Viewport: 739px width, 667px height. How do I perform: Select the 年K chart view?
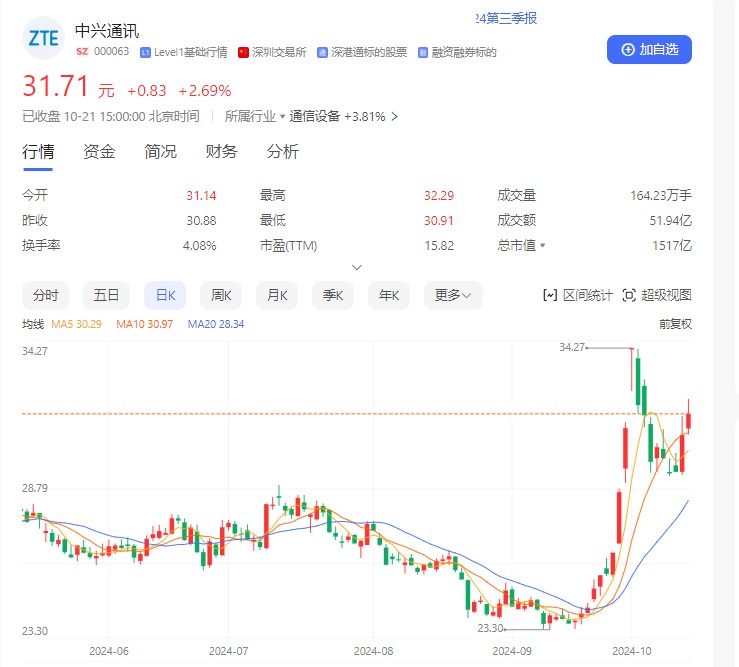pos(389,296)
